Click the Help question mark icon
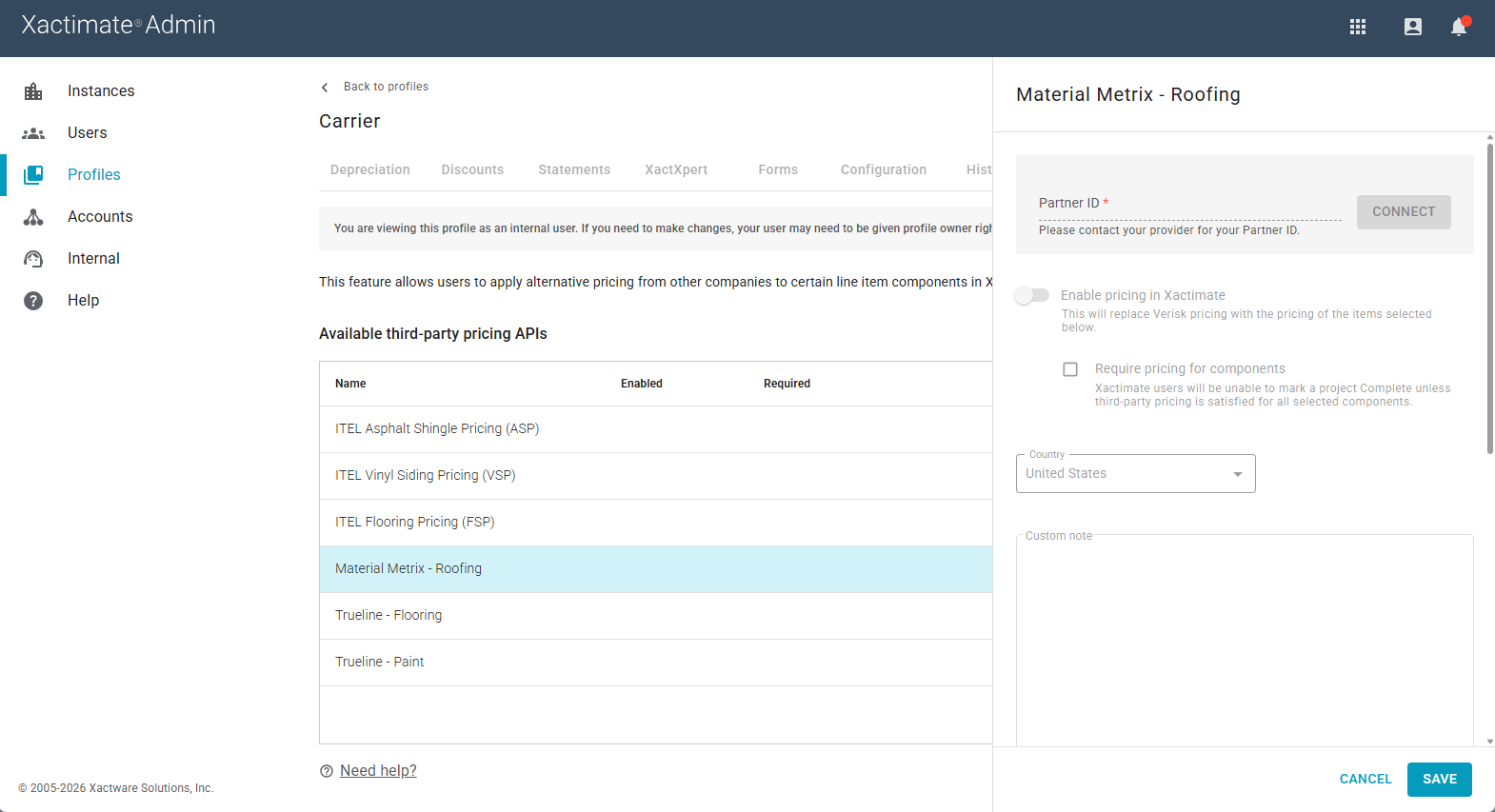This screenshot has height=812, width=1495. 33,301
